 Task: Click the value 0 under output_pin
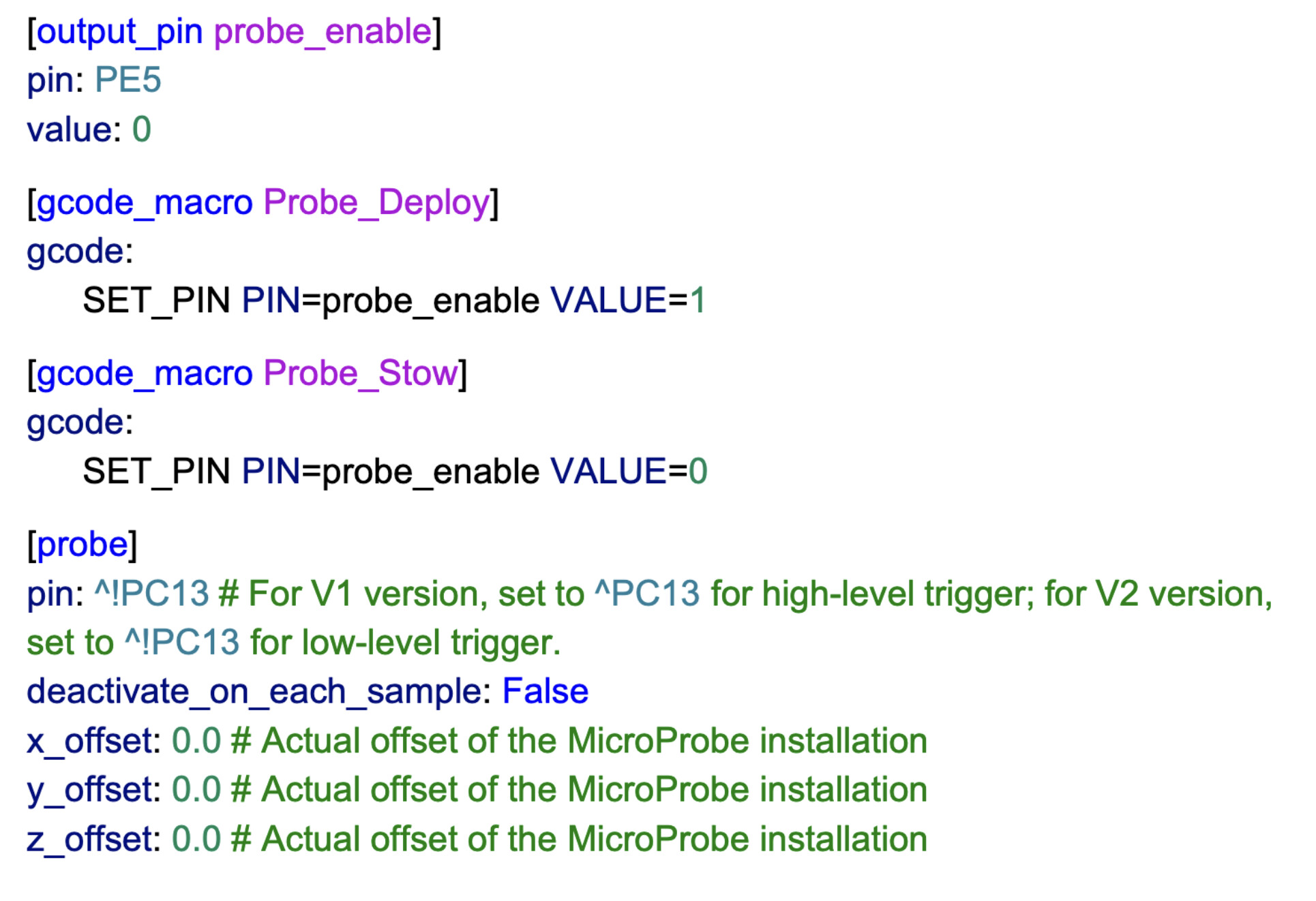(141, 129)
